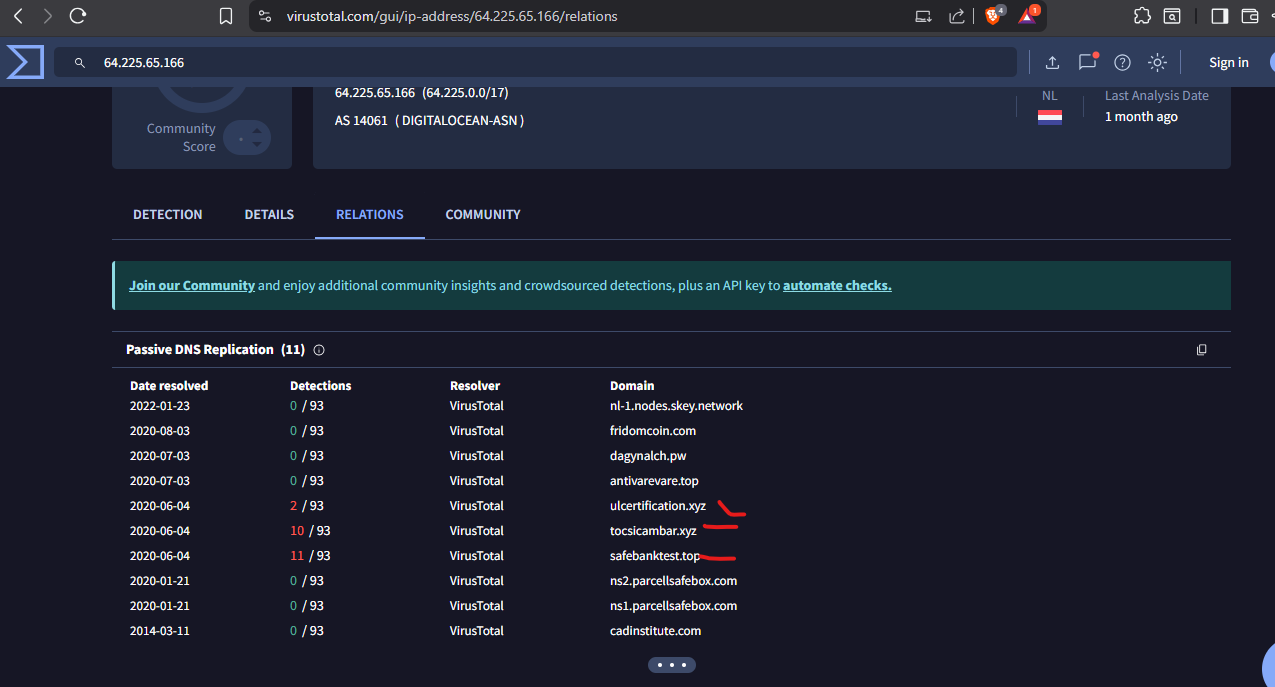Share this page from address bar
The height and width of the screenshot is (687, 1275).
coord(957,16)
